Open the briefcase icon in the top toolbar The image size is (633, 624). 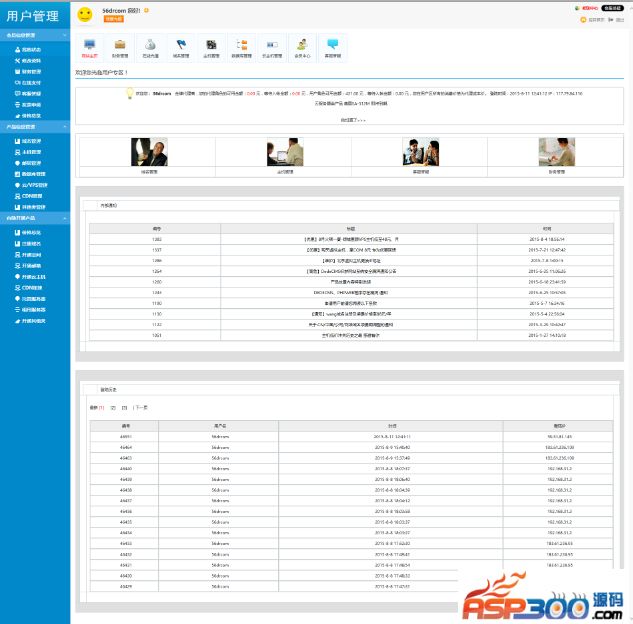tap(120, 44)
